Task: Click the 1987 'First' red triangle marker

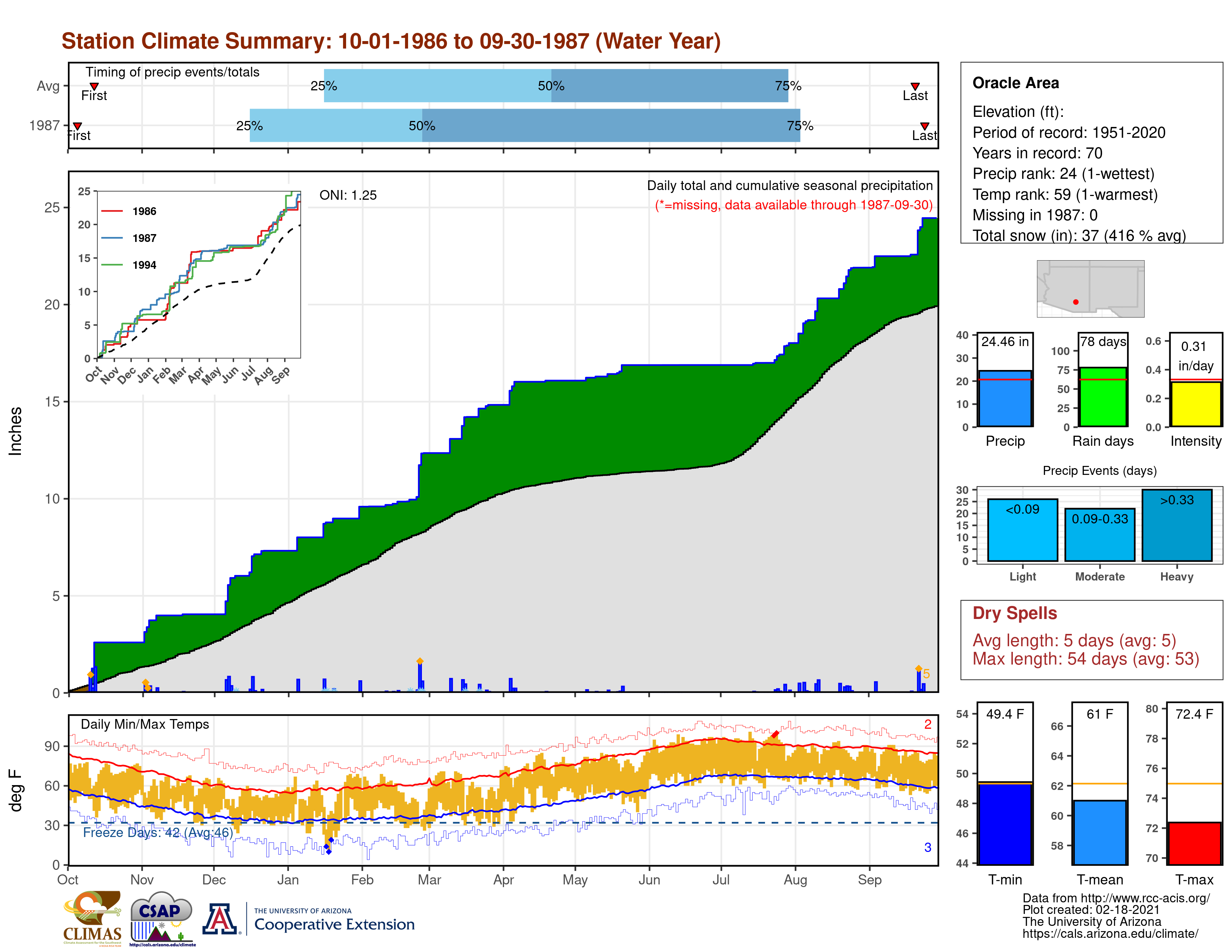Action: click(77, 126)
